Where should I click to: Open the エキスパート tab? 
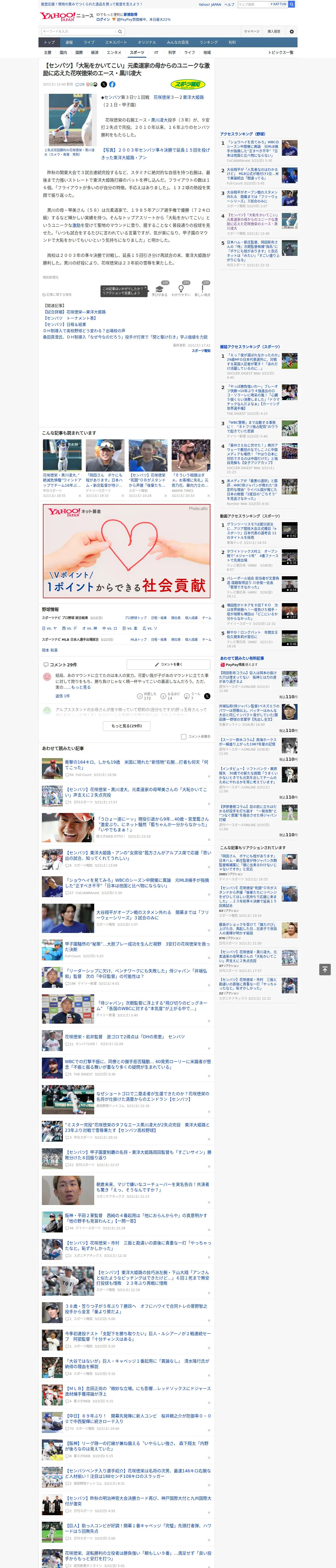pyautogui.click(x=116, y=43)
